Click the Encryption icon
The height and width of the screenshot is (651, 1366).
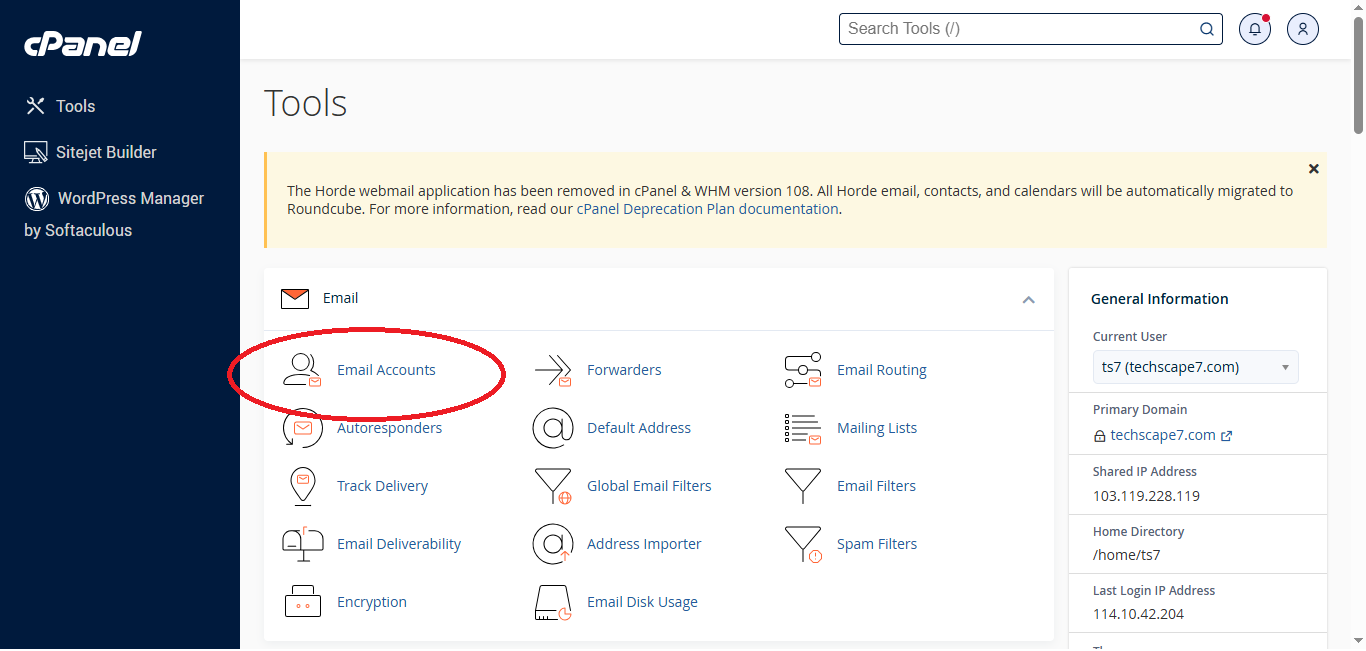(302, 601)
